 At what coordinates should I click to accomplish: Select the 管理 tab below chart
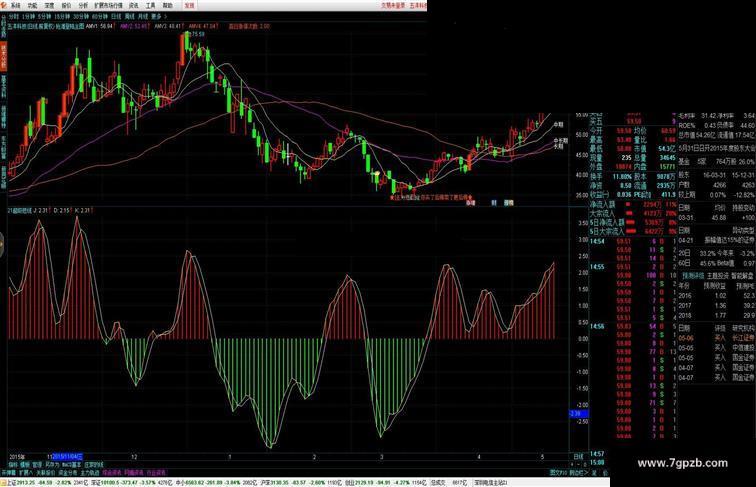tap(37, 465)
